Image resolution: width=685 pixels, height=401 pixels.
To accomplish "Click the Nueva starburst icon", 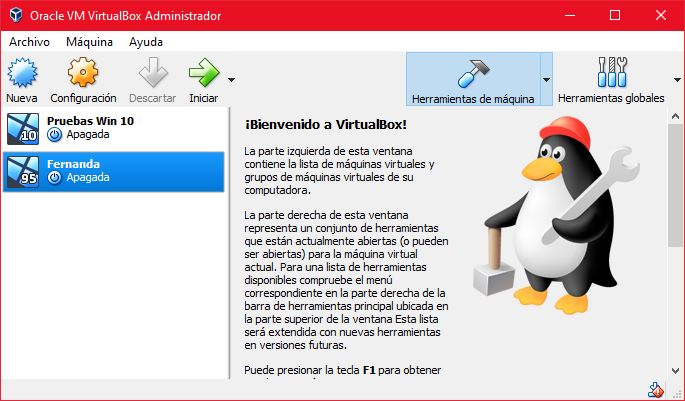I will tap(22, 73).
